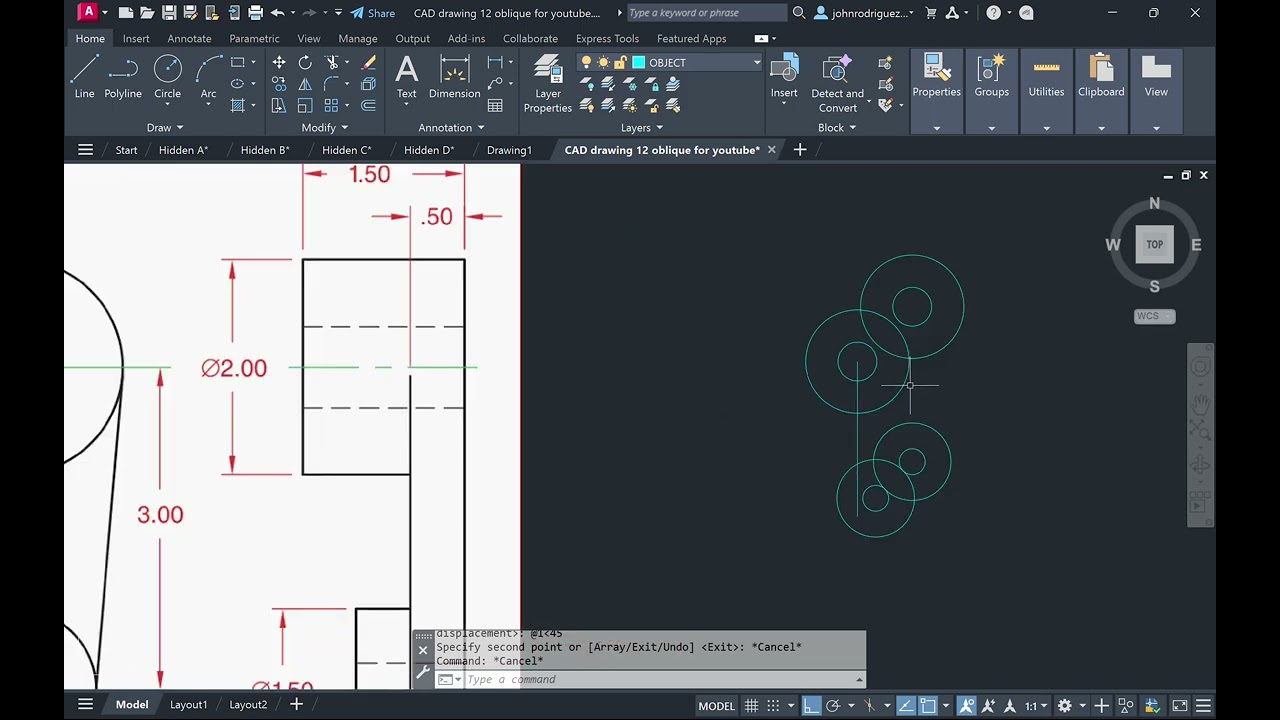Expand the Modify panel

pos(325,127)
